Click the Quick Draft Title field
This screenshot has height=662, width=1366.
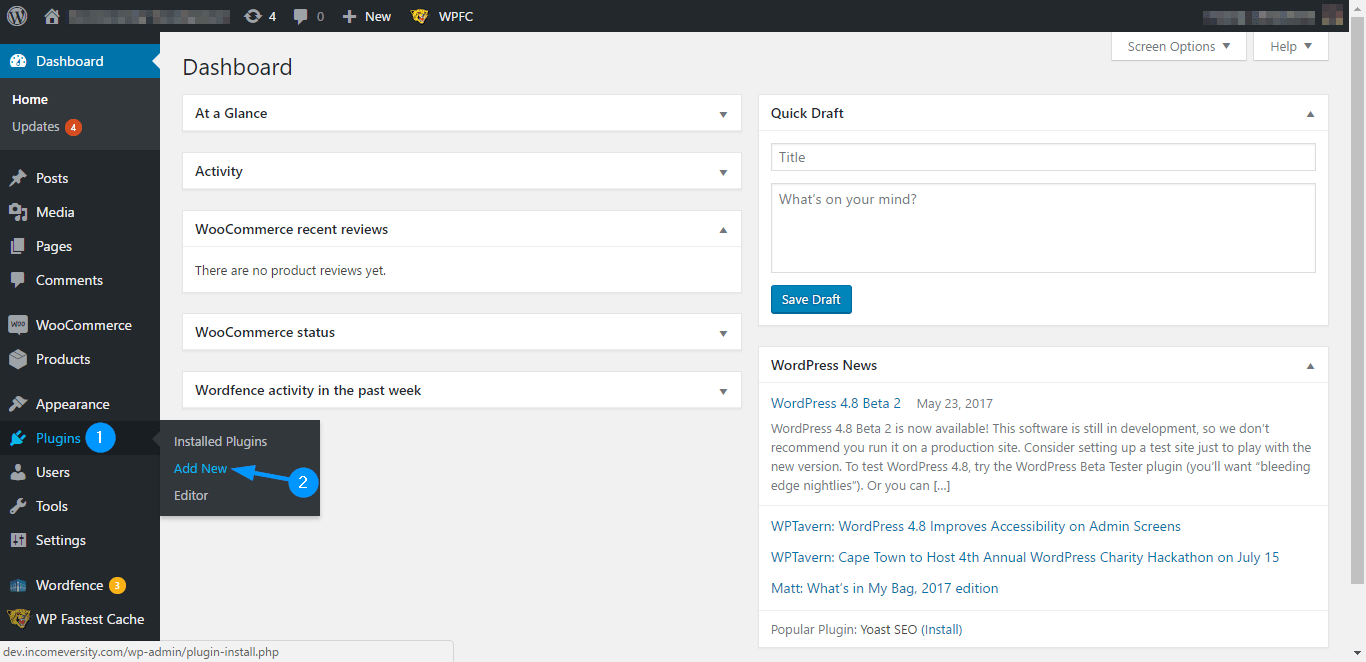(1043, 157)
